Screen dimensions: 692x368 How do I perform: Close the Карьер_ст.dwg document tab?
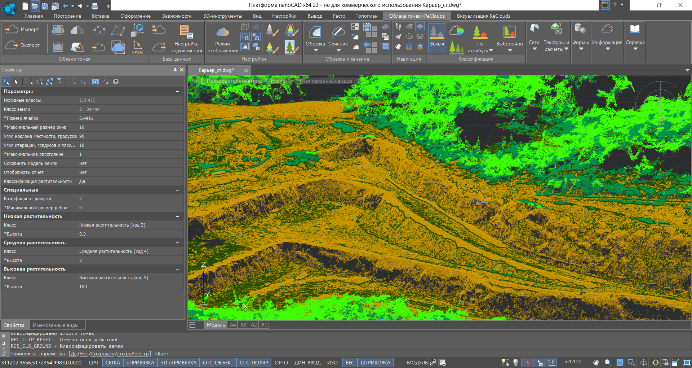point(247,70)
